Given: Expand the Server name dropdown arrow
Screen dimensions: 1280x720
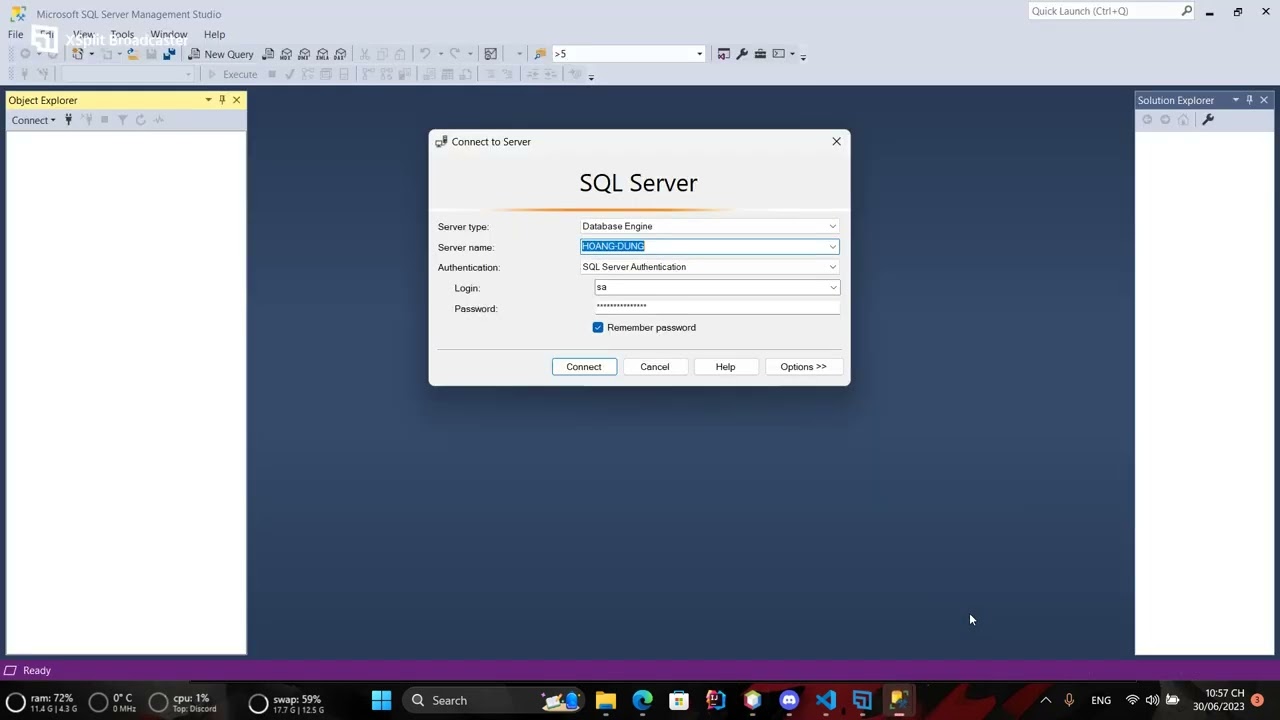Looking at the screenshot, I should (832, 247).
